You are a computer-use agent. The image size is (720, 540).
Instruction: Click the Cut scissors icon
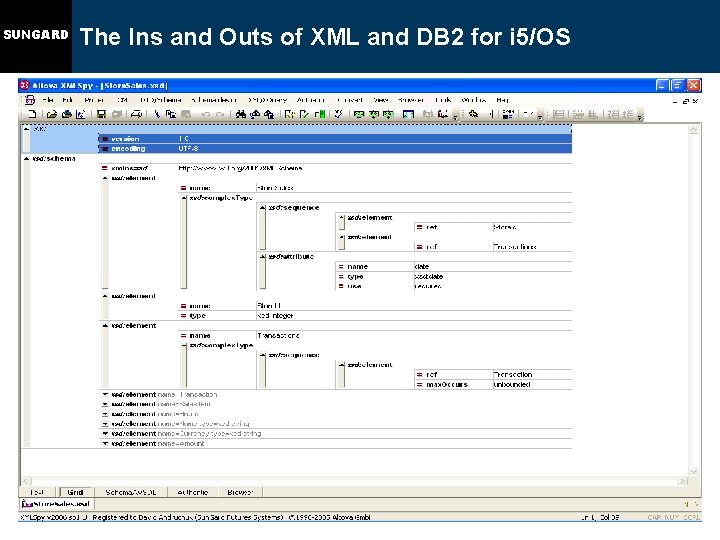click(x=157, y=114)
